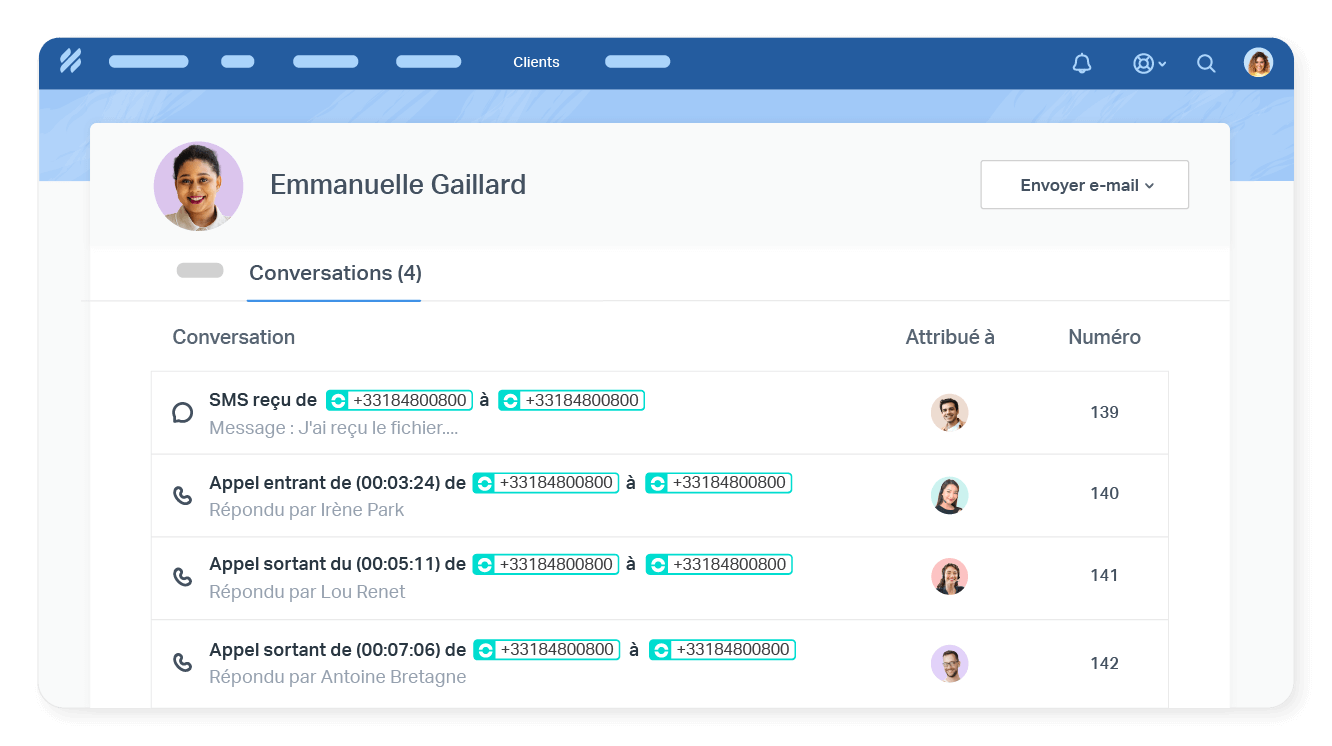Open the notifications bell
This screenshot has width=1332, height=746.
point(1080,62)
